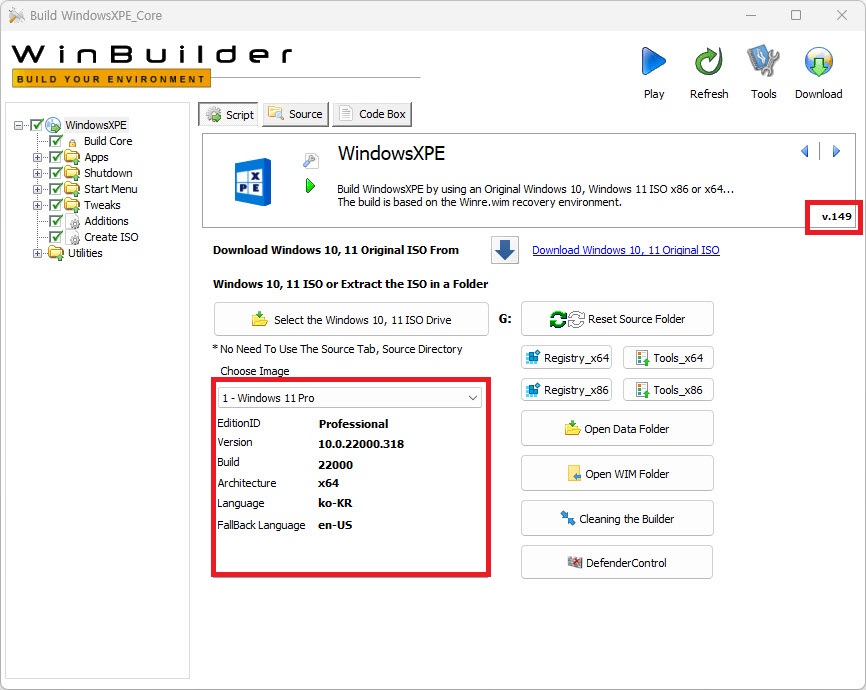Screen dimensions: 866x690
Task: Click the Additions gear script icon
Action: [73, 222]
